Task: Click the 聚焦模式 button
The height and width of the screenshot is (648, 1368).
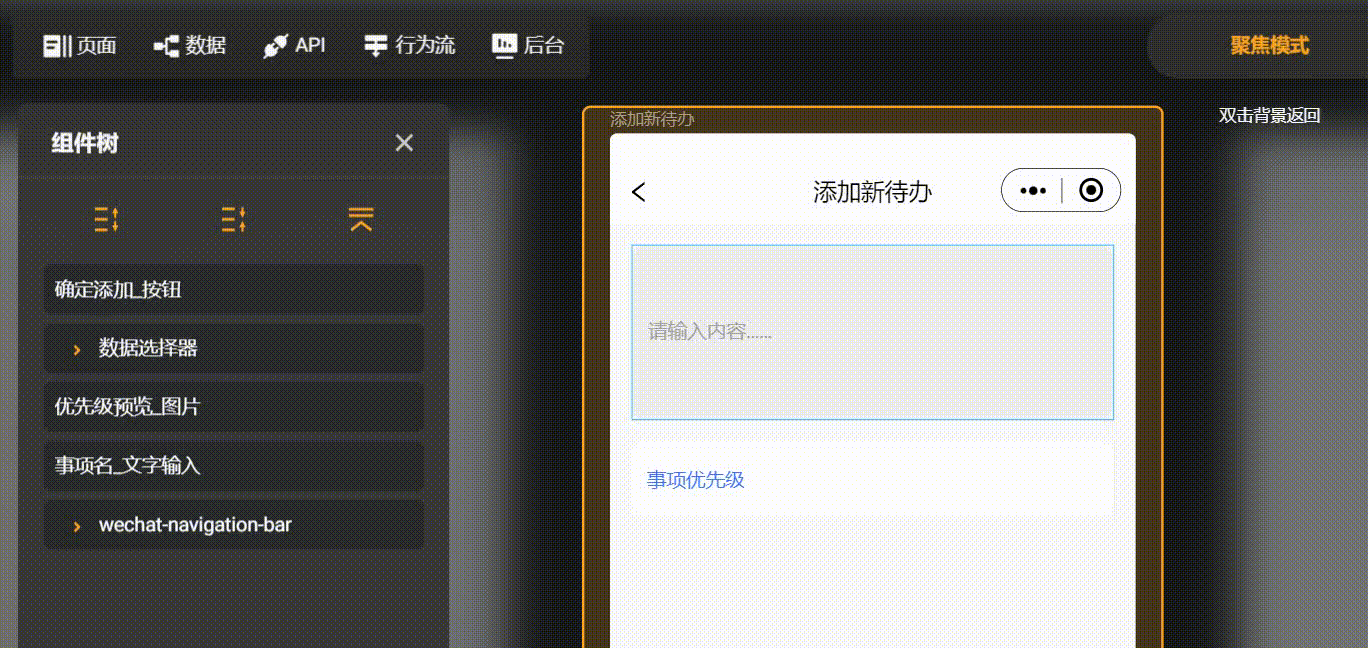Action: [1269, 46]
